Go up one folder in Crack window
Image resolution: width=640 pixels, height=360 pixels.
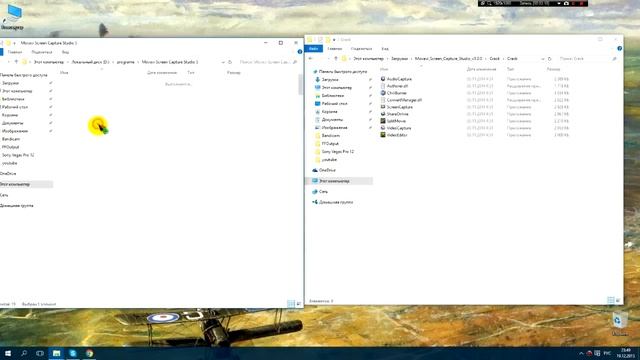coord(336,59)
